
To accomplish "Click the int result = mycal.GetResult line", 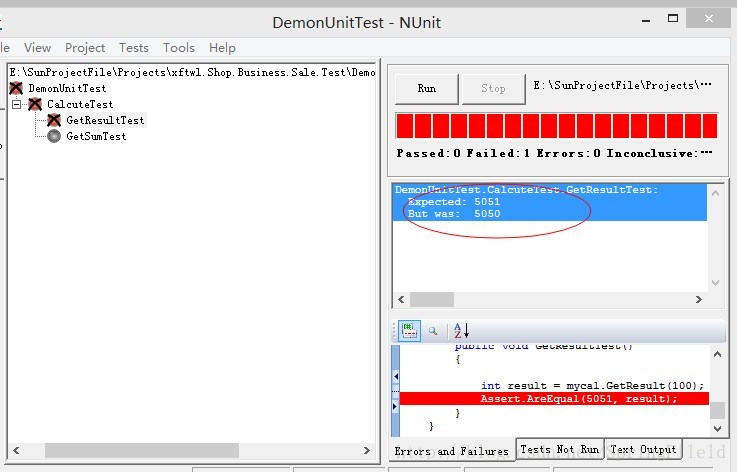I will click(592, 385).
